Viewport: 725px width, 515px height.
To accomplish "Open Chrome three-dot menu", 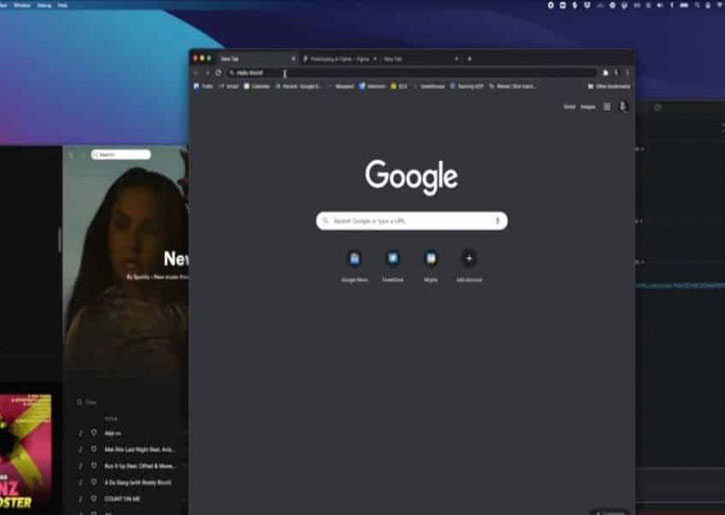I will (x=627, y=73).
